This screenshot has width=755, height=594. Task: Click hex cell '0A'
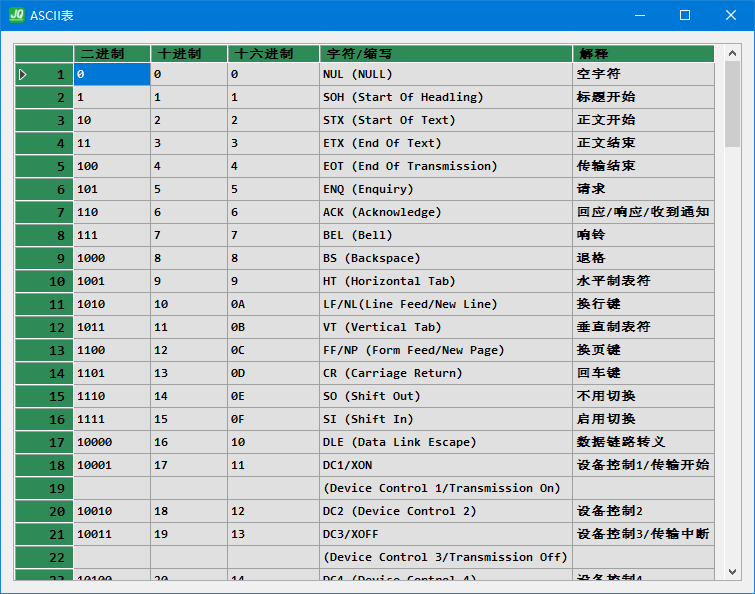273,304
